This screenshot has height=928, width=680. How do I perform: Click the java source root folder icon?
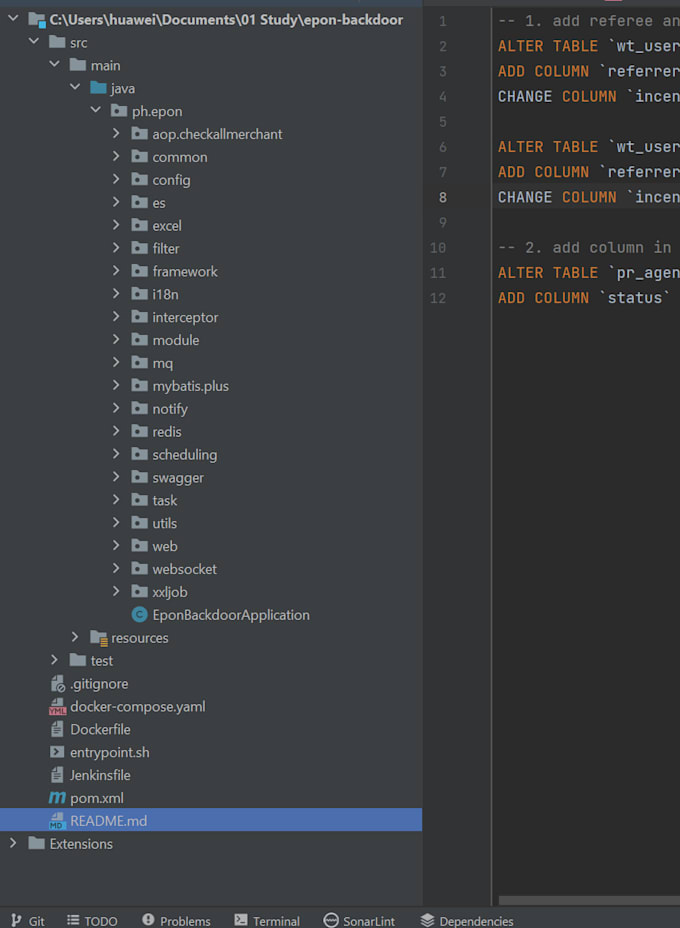point(98,88)
